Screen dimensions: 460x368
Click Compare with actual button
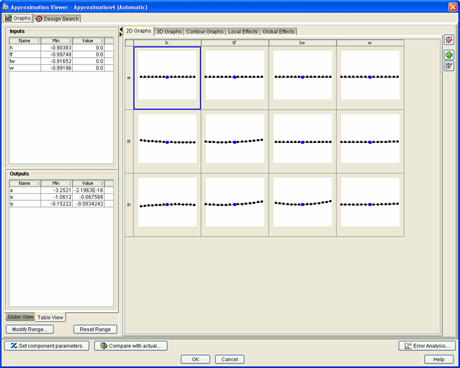(131, 346)
